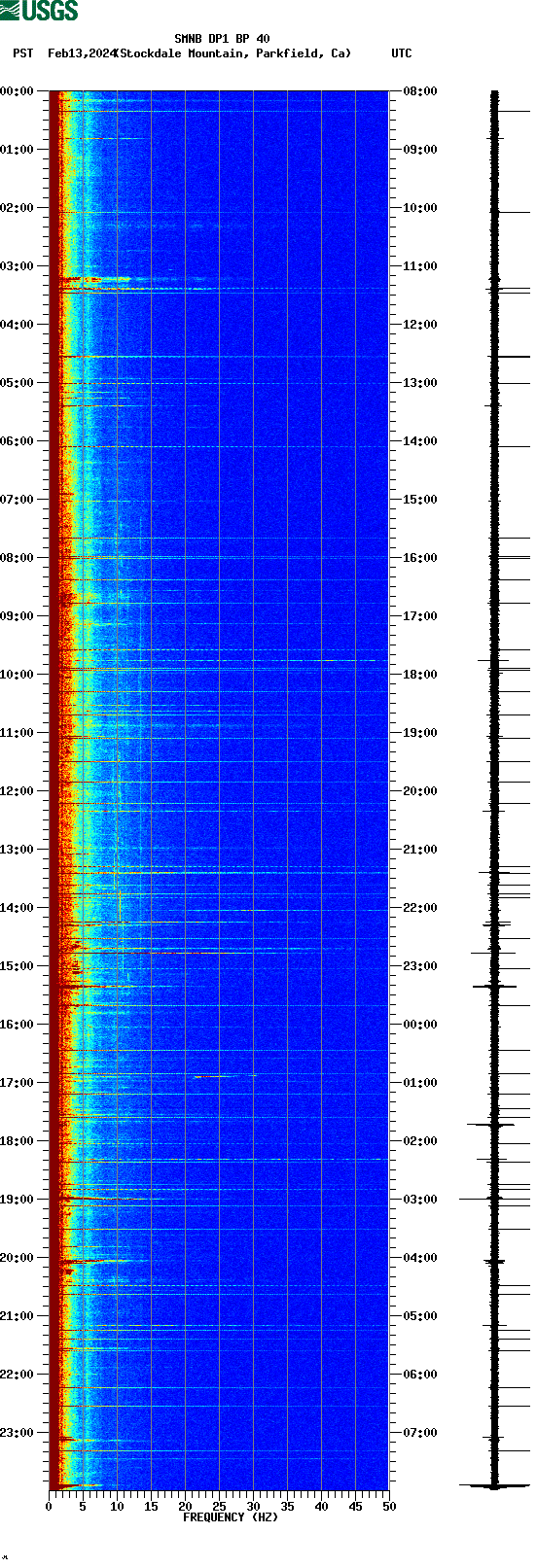This screenshot has width=537, height=1568.
Task: Click the PST time label '06:00'
Action: coord(18,441)
